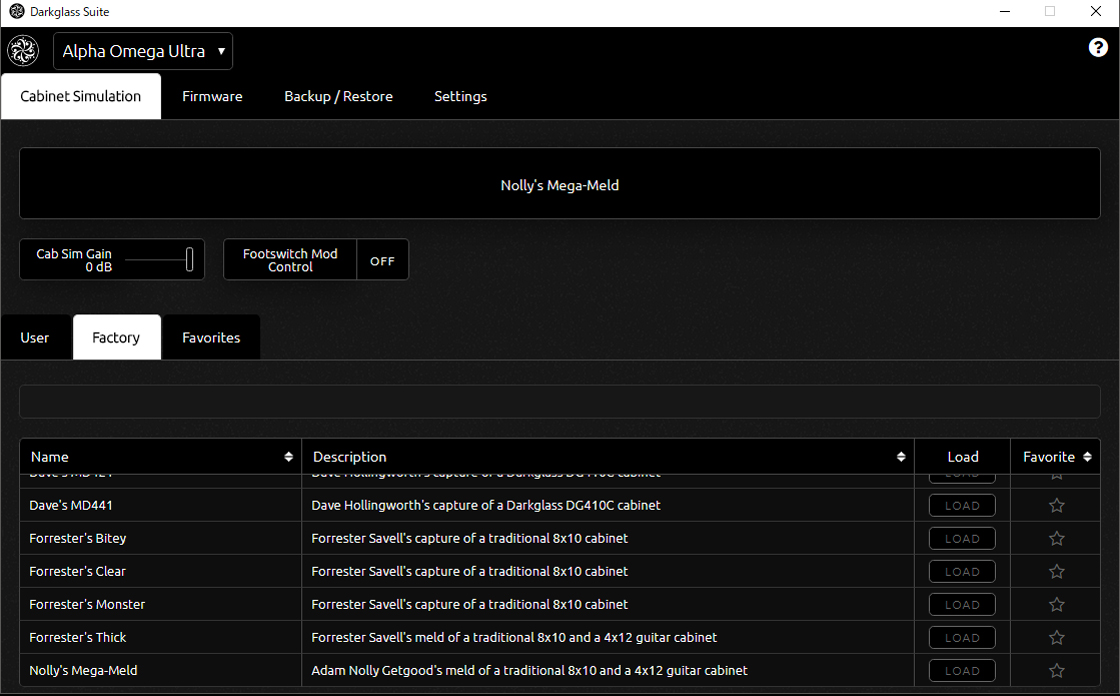Favorite Dave's MD441 with its star
Image resolution: width=1120 pixels, height=696 pixels.
coord(1056,506)
